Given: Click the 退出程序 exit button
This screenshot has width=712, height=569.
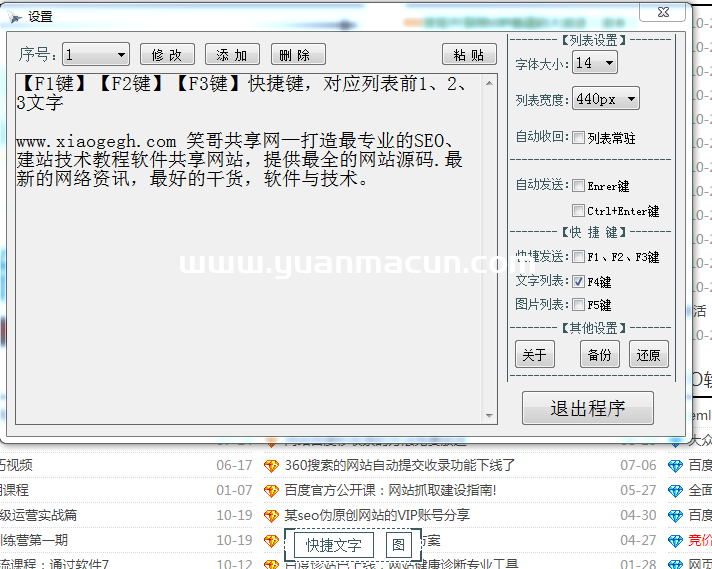Looking at the screenshot, I should coord(588,408).
